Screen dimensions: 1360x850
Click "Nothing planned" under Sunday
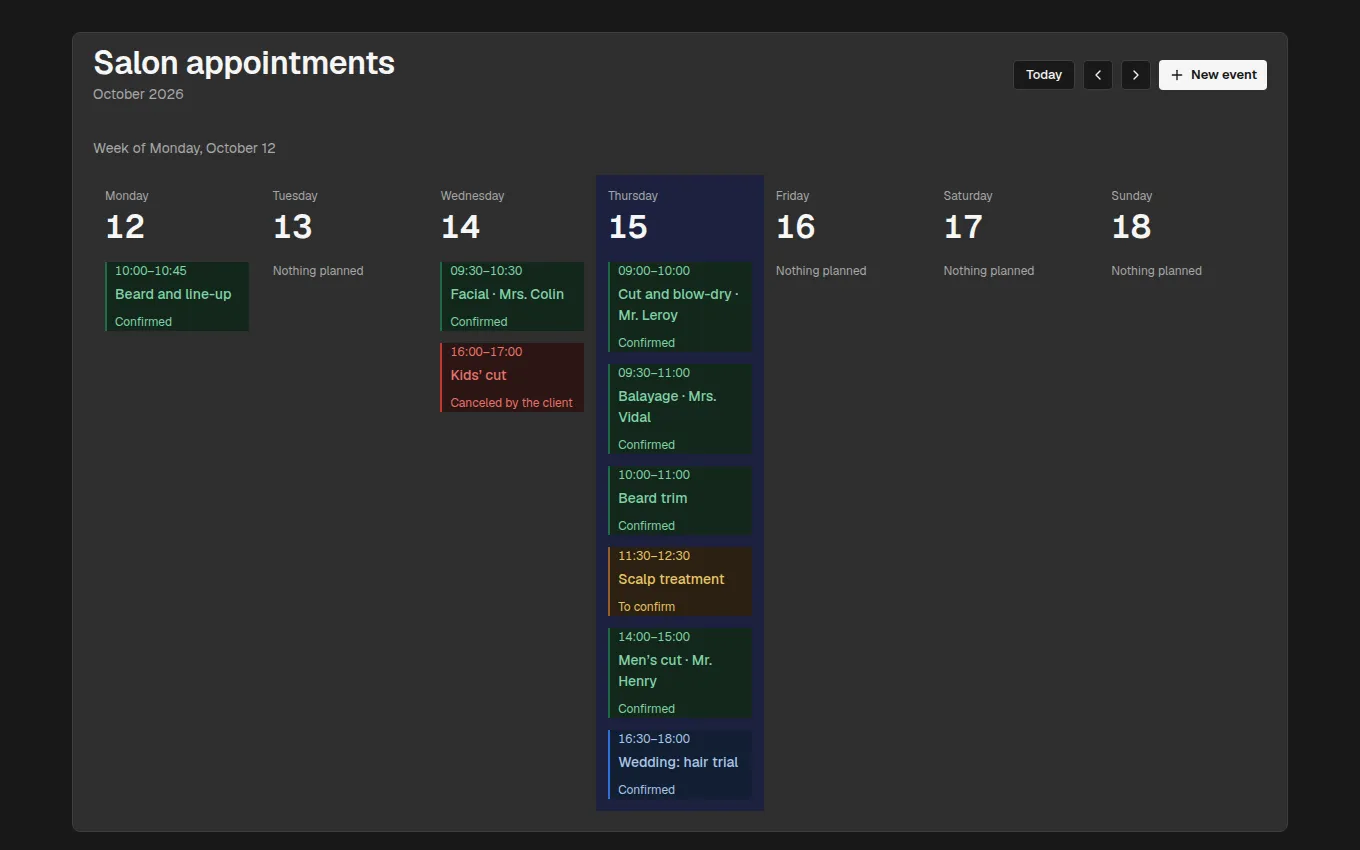point(1157,271)
